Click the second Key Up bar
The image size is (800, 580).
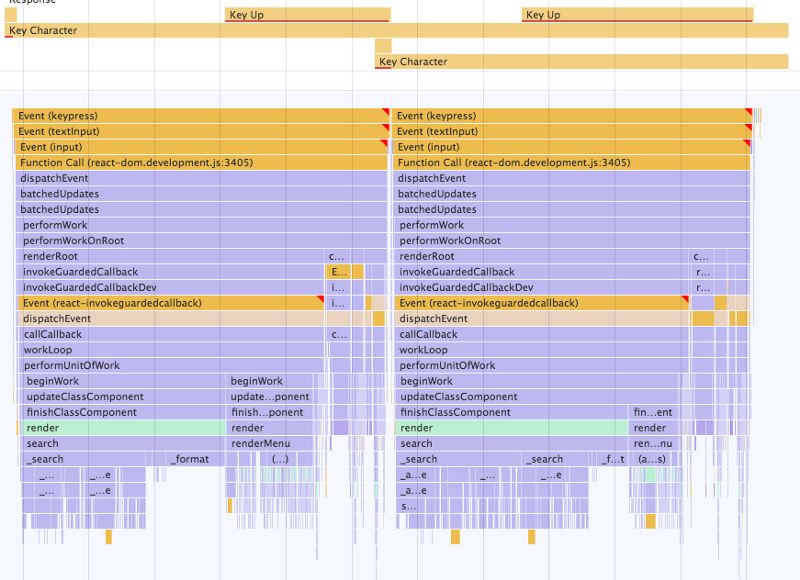(x=636, y=15)
